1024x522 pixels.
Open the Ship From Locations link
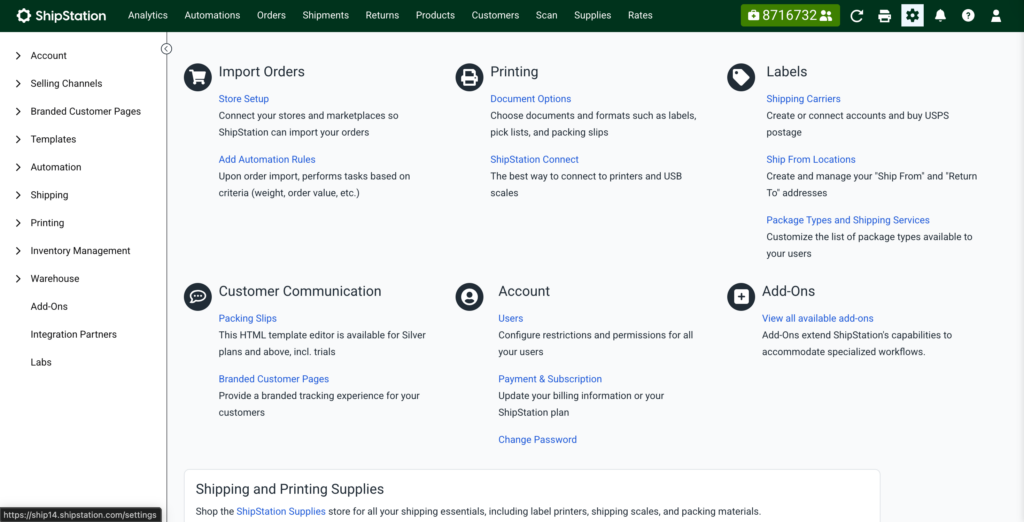(810, 159)
